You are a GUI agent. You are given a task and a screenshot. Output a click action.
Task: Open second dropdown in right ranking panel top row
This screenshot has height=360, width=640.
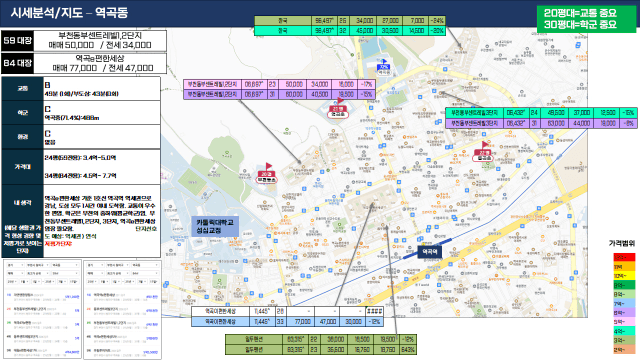coord(118,265)
